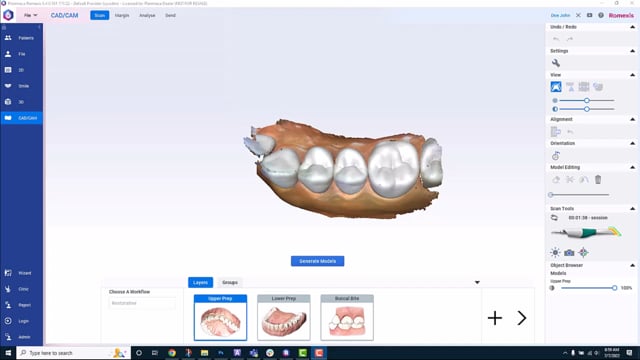Viewport: 640px width, 360px height.
Task: Click the third Model Editing tool icon
Action: [584, 180]
